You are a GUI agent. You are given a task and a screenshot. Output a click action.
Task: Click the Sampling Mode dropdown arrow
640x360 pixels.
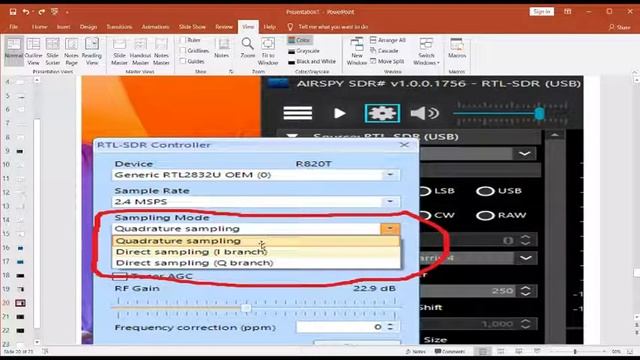(x=390, y=229)
